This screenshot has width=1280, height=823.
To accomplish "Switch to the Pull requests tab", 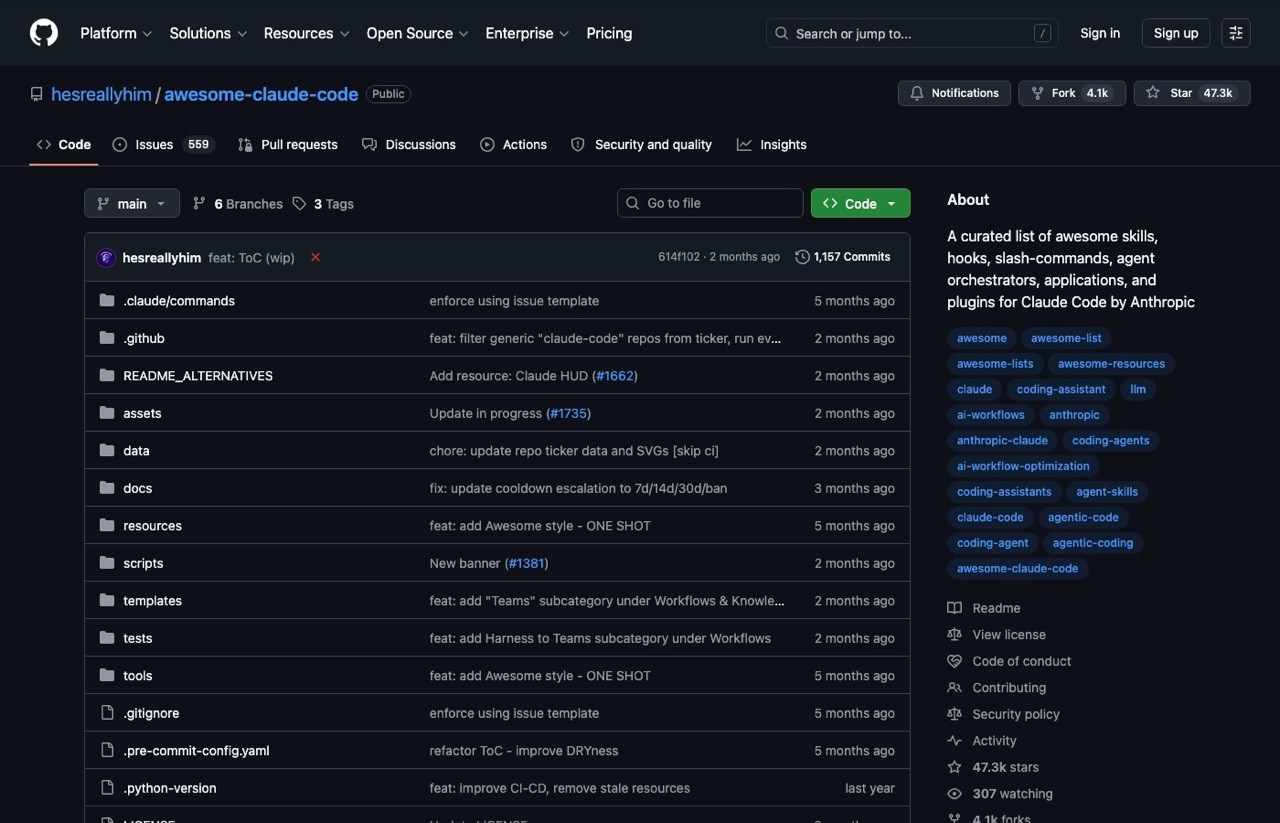I will (x=288, y=145).
